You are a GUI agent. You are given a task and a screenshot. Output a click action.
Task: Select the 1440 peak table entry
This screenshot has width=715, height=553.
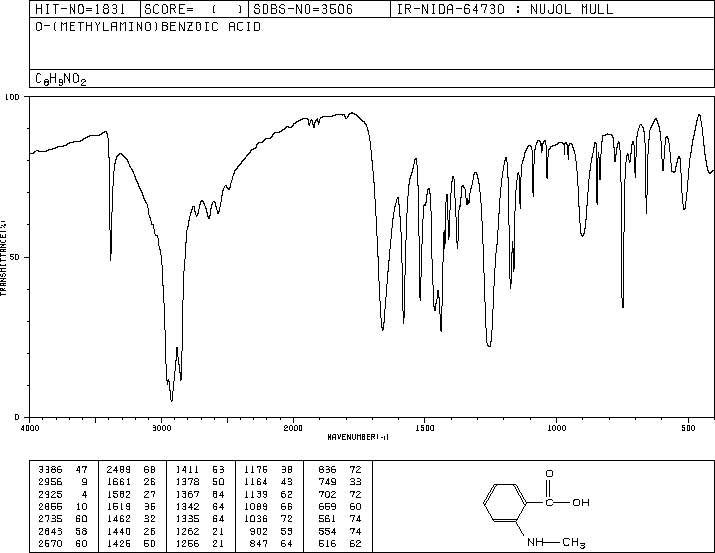point(131,531)
